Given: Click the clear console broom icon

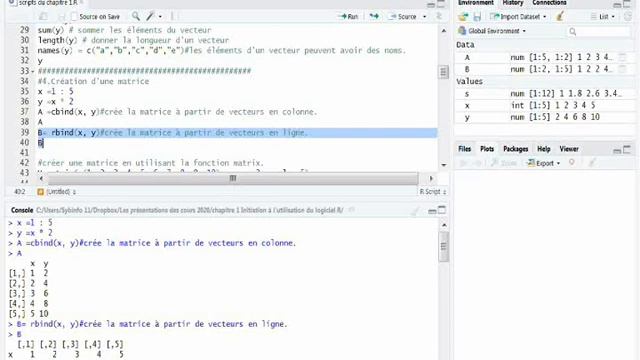Looking at the screenshot, I should pos(415,211).
